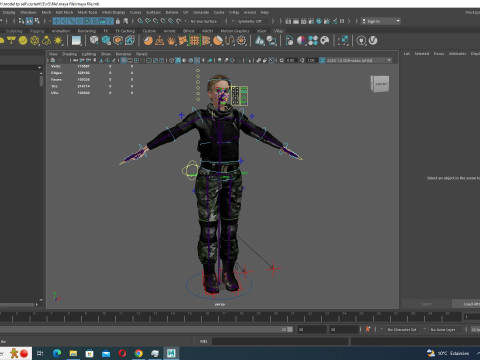The height and width of the screenshot is (360, 480).
Task: Open the Attribute Editor Selected menu
Action: (422, 54)
